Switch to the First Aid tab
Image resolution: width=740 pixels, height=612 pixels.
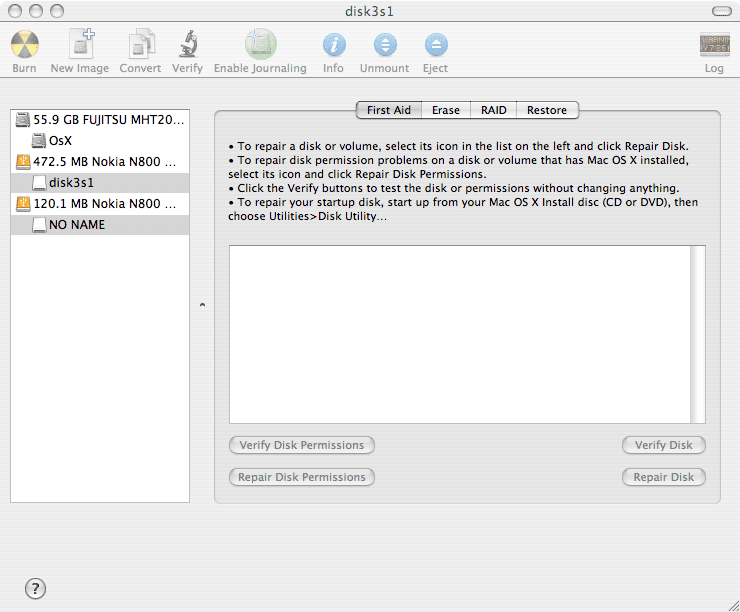(389, 110)
